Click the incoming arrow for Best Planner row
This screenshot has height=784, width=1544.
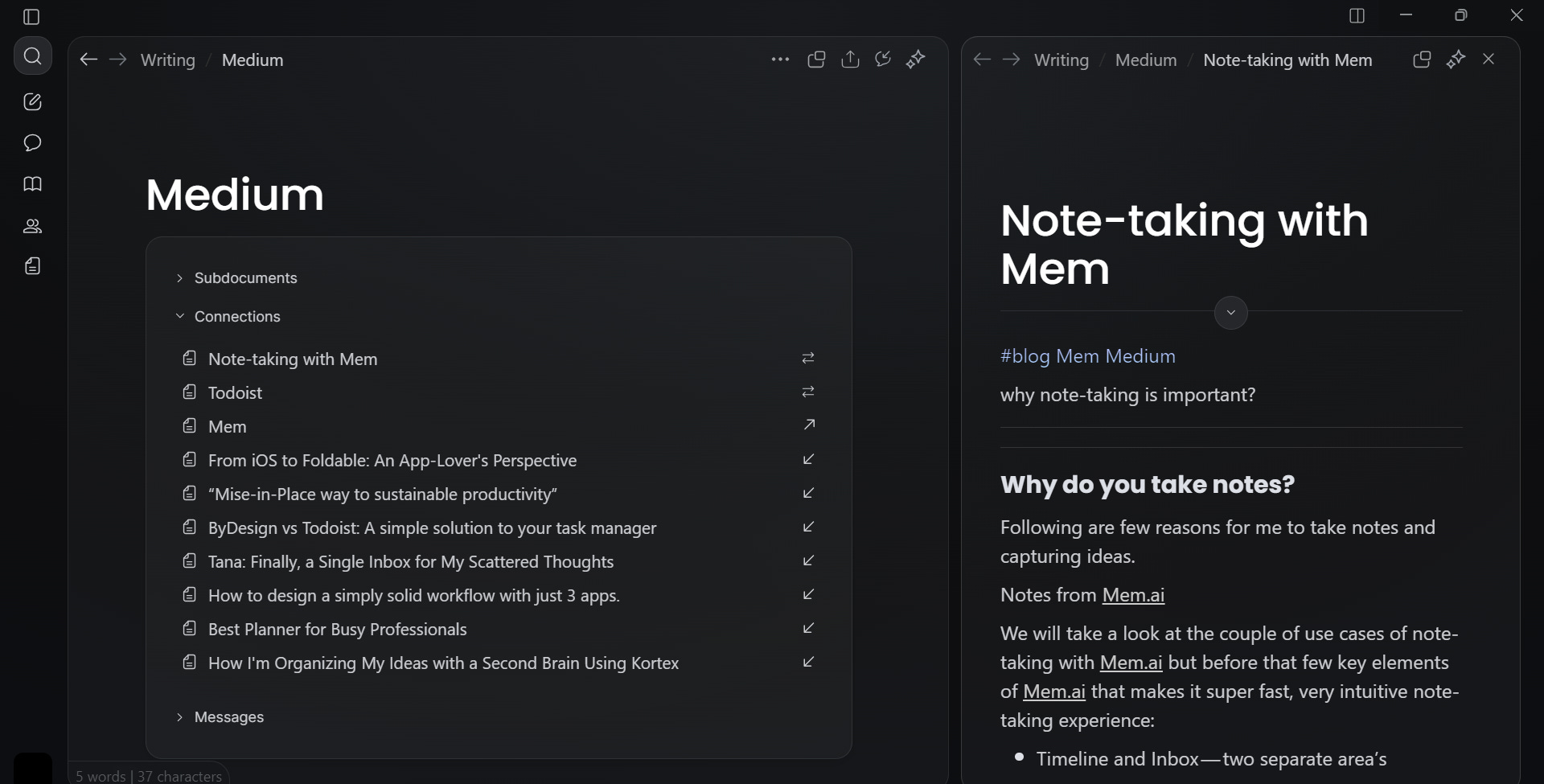click(809, 628)
